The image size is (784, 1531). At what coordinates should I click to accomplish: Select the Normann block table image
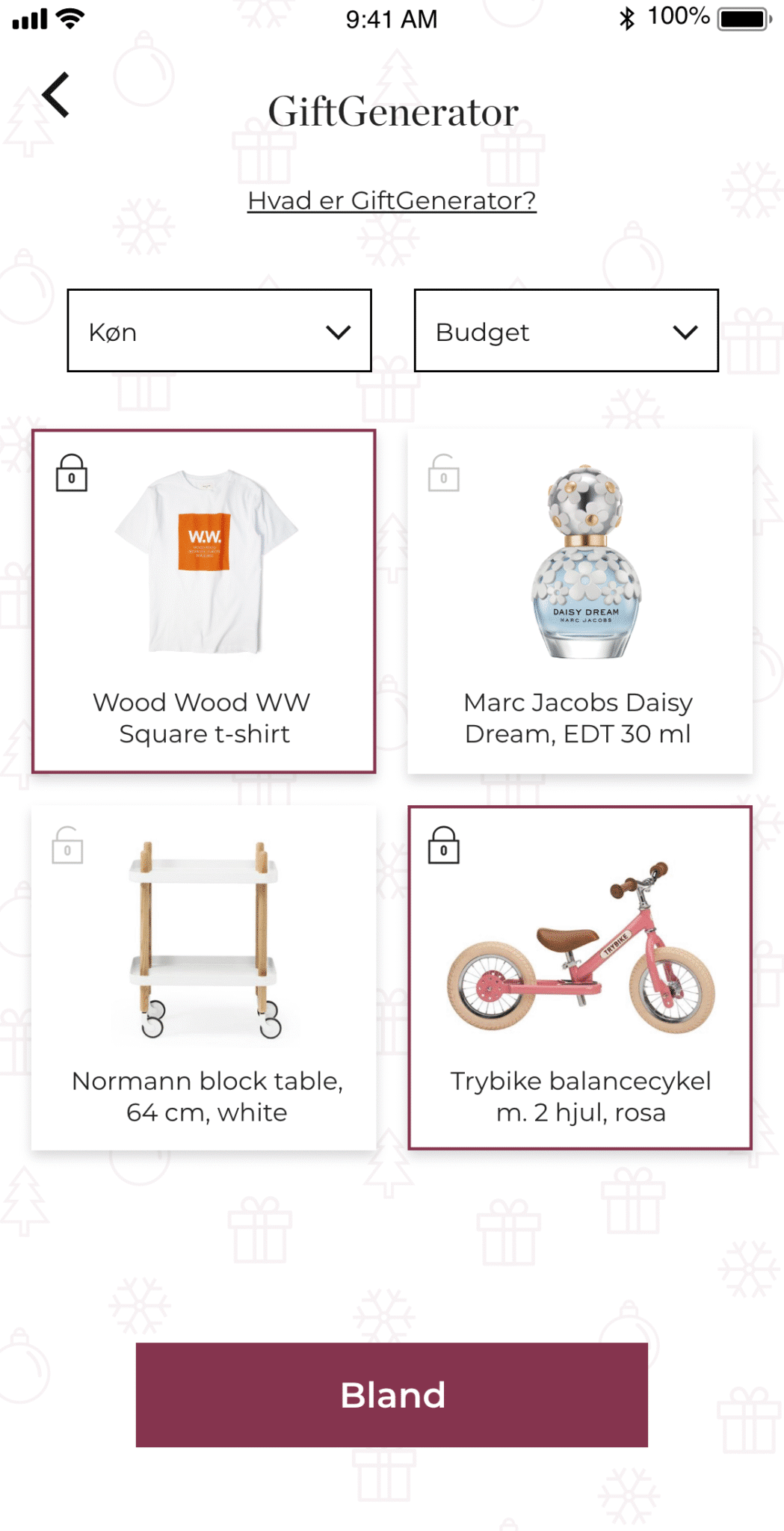(x=204, y=940)
